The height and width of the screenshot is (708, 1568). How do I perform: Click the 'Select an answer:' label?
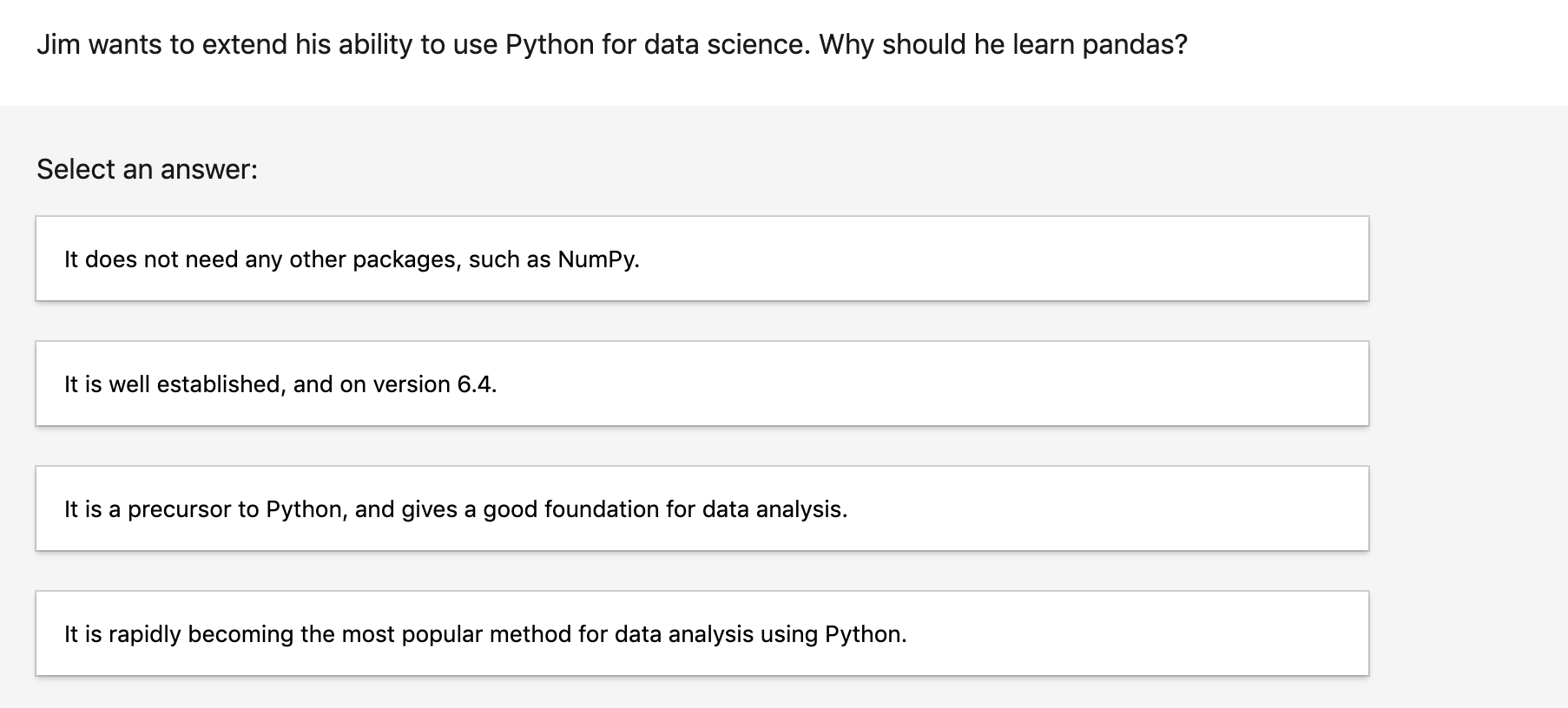[x=147, y=169]
